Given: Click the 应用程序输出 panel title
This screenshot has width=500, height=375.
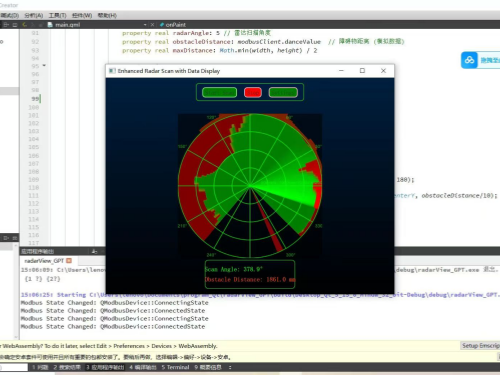Looking at the screenshot, I should click(x=38, y=251).
